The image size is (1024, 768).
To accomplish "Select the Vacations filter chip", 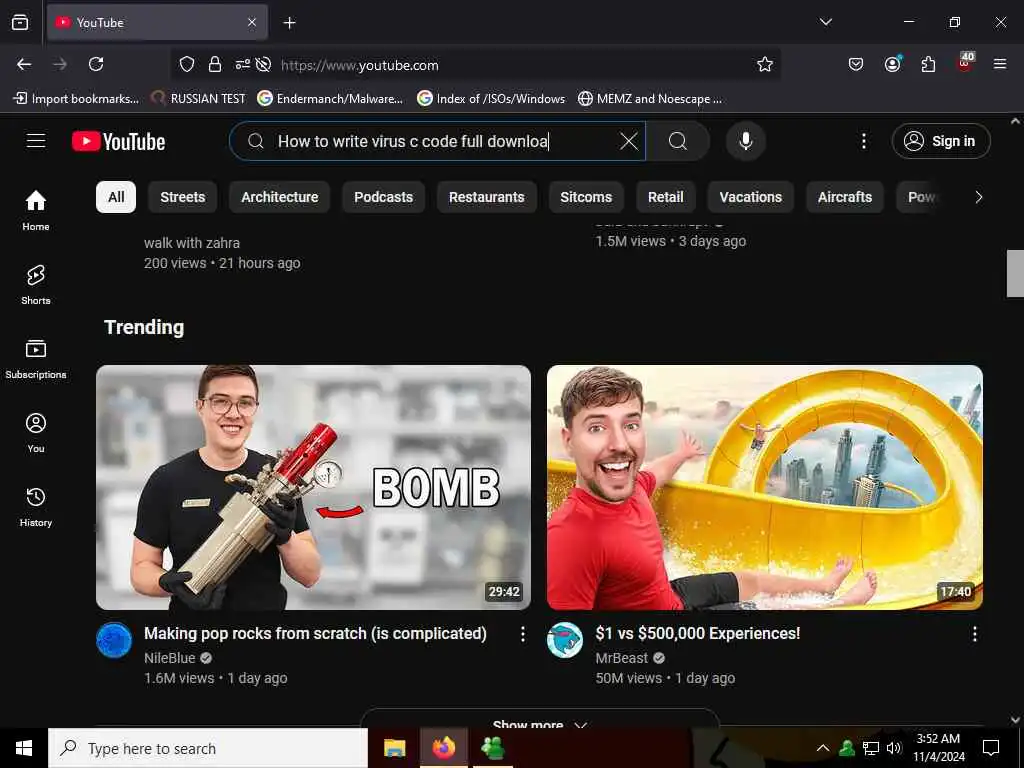I will [x=750, y=197].
